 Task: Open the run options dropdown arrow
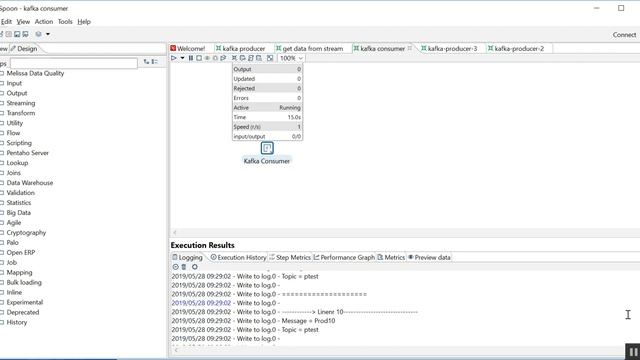[x=182, y=58]
